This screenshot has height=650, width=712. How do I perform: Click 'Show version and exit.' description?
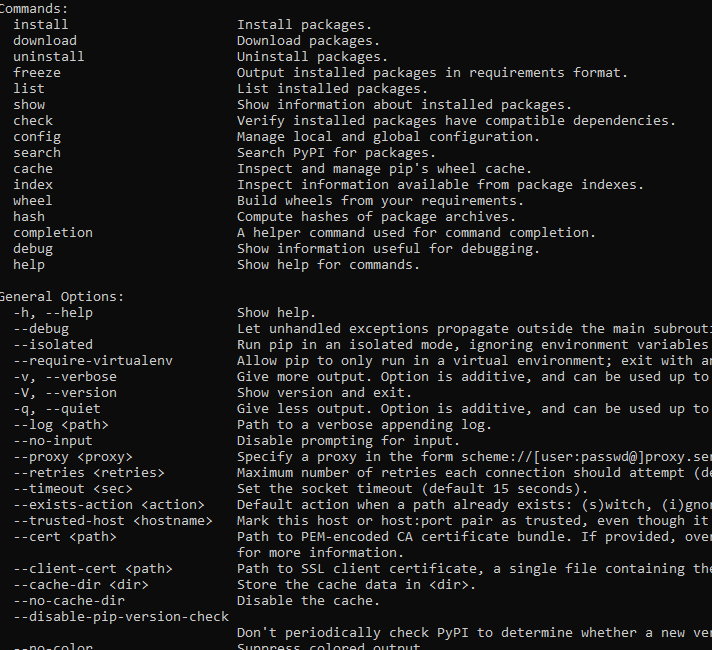pos(324,393)
